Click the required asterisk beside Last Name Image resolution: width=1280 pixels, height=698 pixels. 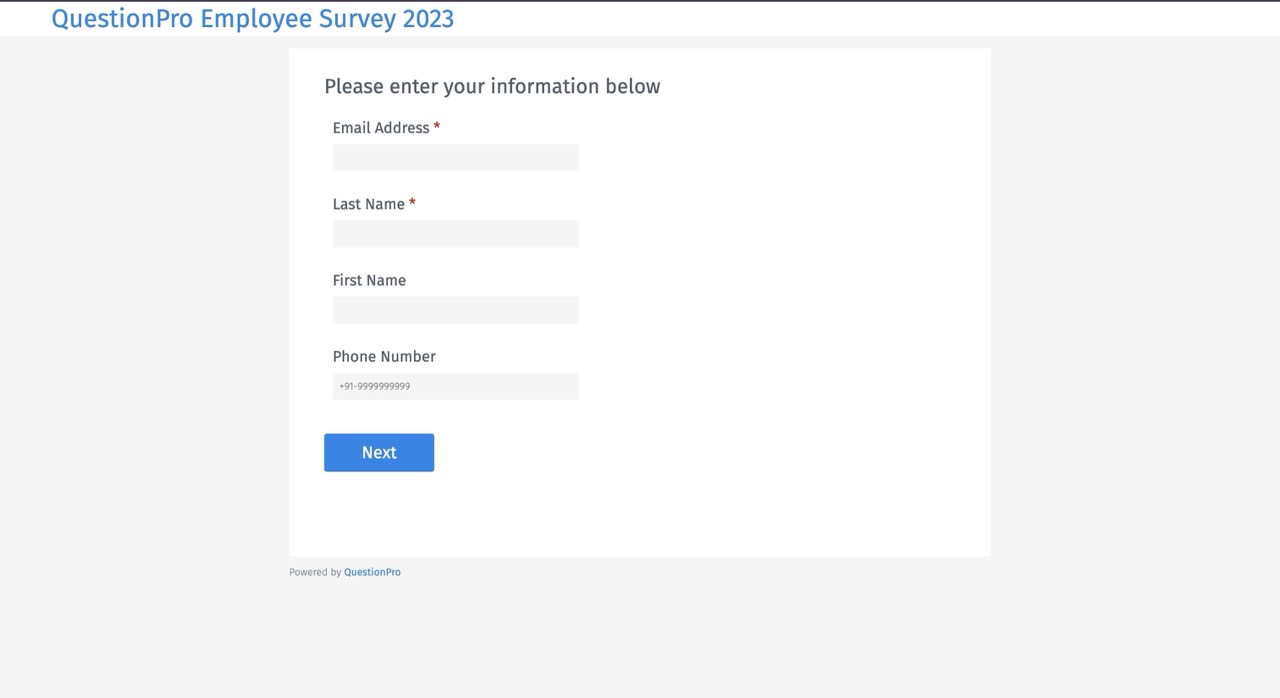click(412, 203)
